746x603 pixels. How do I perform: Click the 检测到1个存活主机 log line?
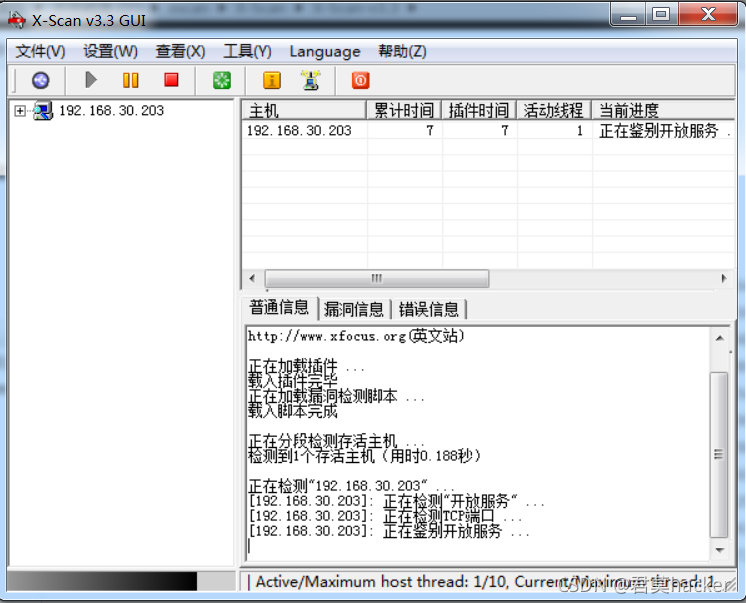click(x=364, y=456)
